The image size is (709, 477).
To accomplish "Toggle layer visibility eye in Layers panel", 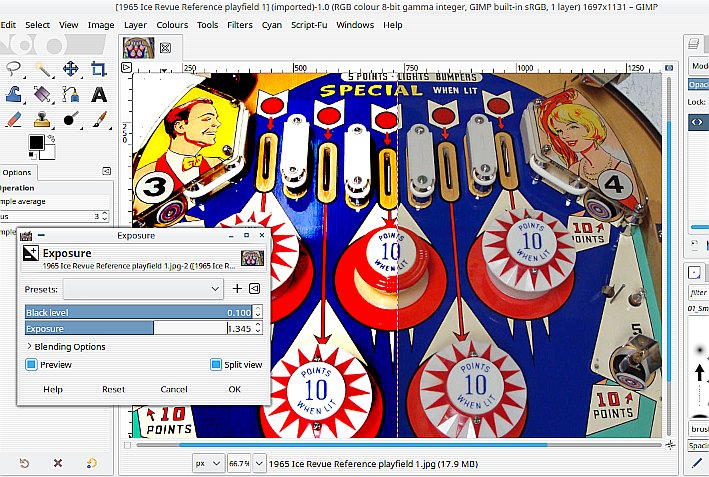I will pyautogui.click(x=697, y=122).
